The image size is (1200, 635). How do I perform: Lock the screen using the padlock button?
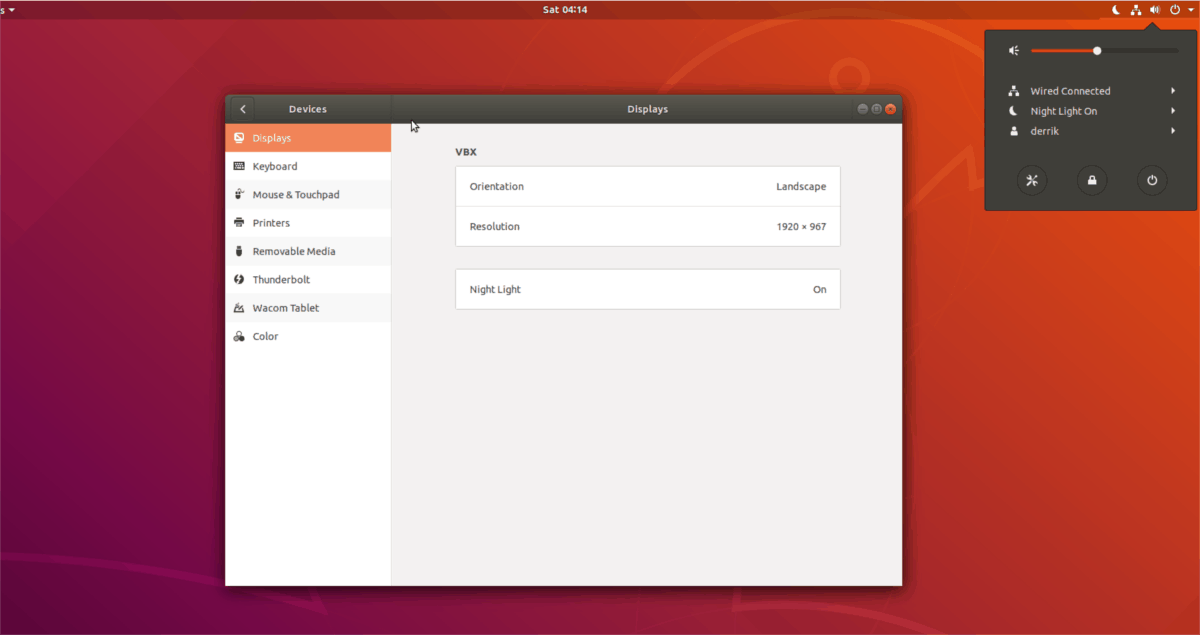pyautogui.click(x=1091, y=180)
